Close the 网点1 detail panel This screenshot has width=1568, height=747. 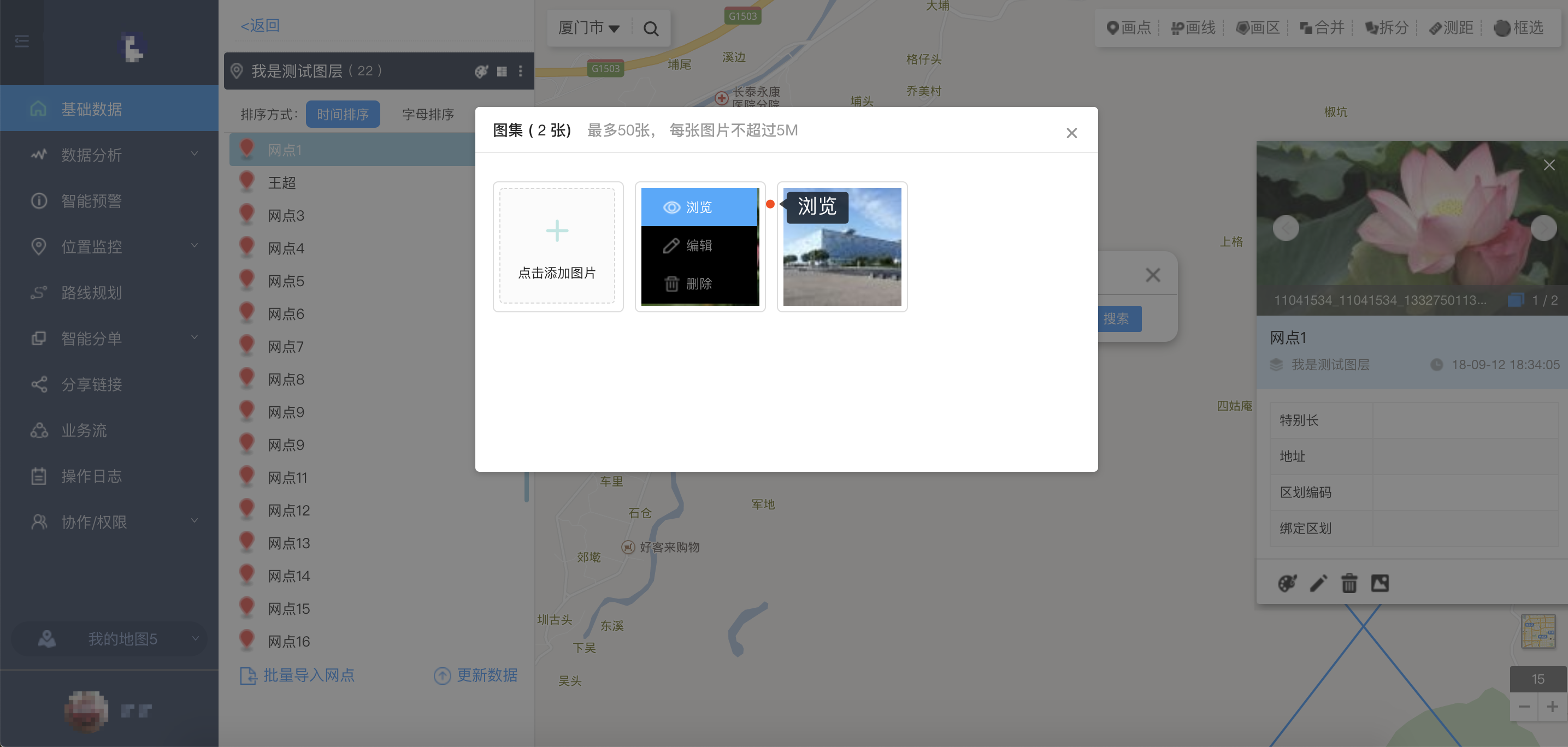click(x=1549, y=165)
